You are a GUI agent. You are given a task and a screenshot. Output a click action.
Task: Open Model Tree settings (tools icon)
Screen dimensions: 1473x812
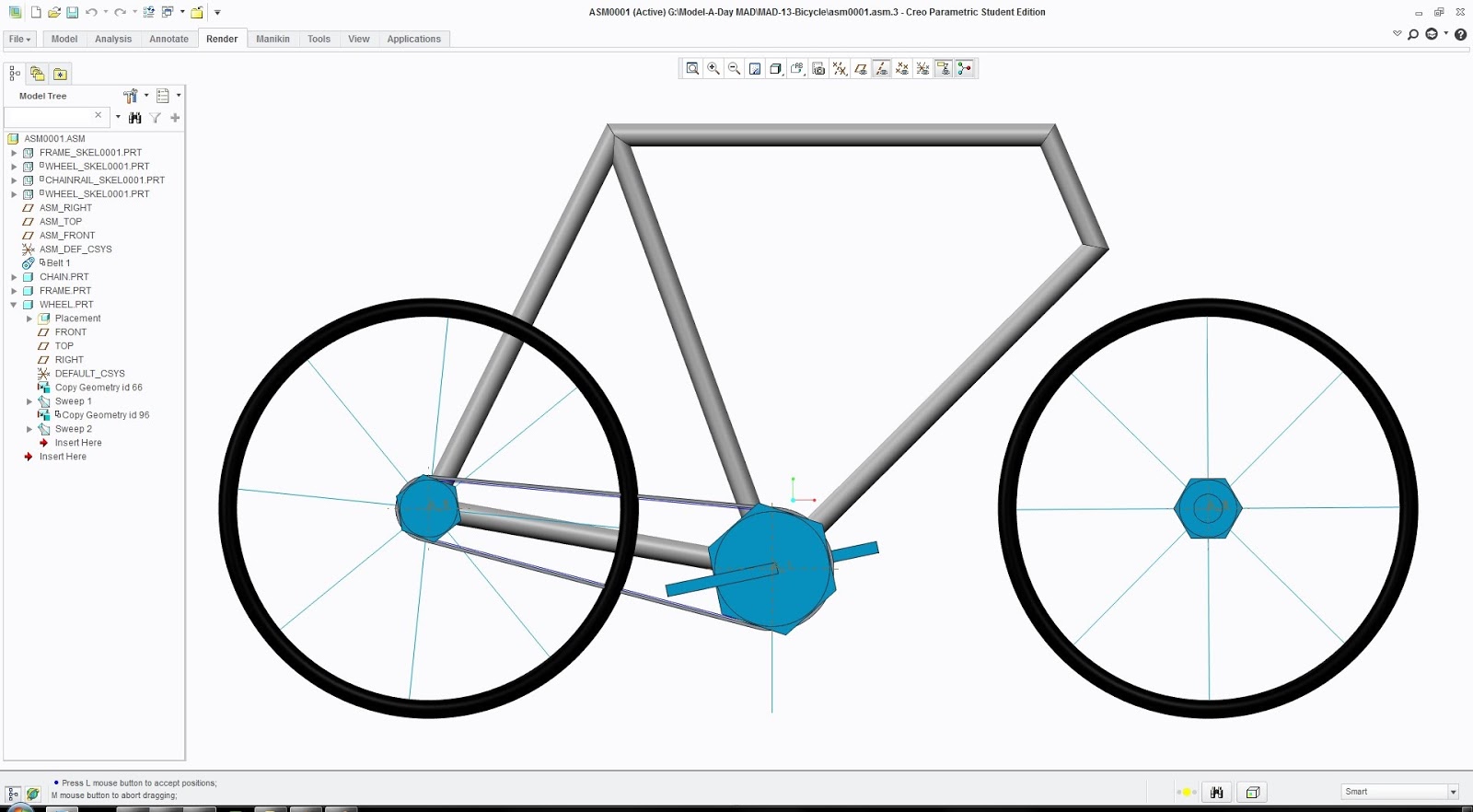click(131, 96)
